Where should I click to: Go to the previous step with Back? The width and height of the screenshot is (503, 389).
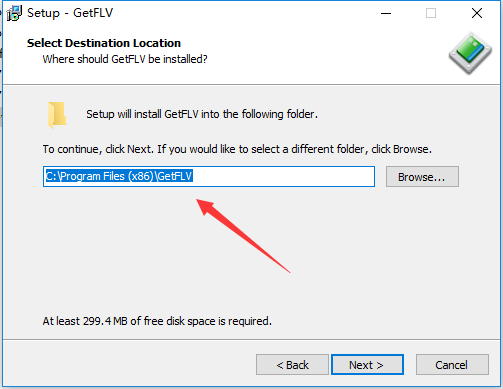click(x=292, y=365)
